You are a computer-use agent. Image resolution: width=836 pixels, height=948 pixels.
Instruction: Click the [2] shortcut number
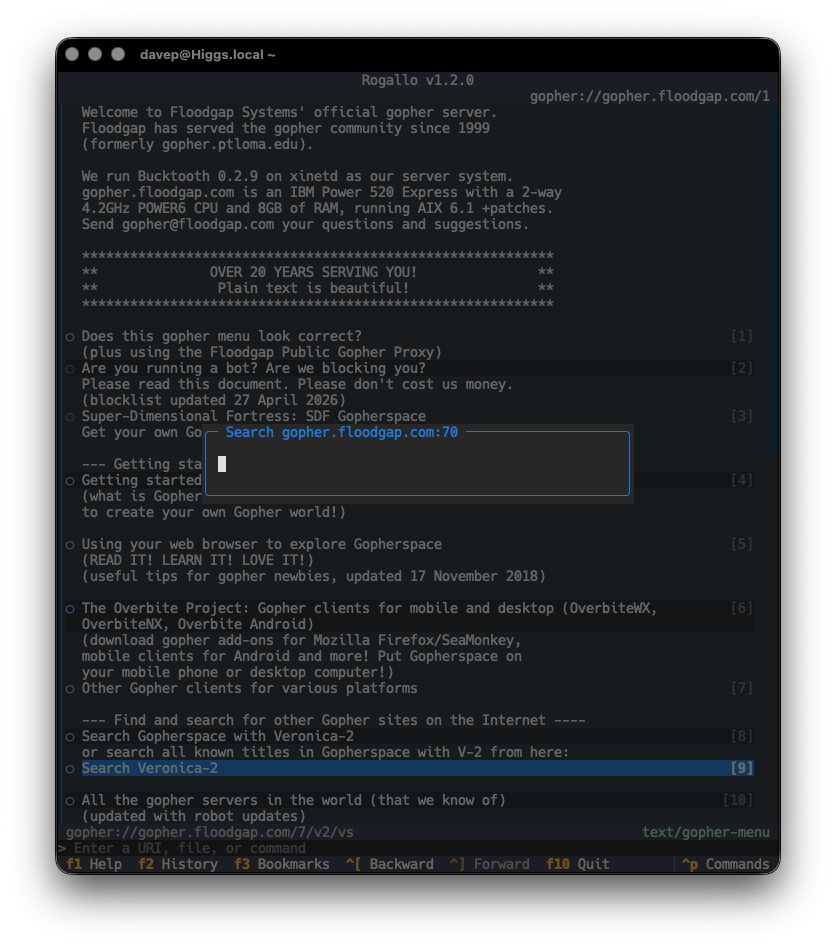(742, 368)
